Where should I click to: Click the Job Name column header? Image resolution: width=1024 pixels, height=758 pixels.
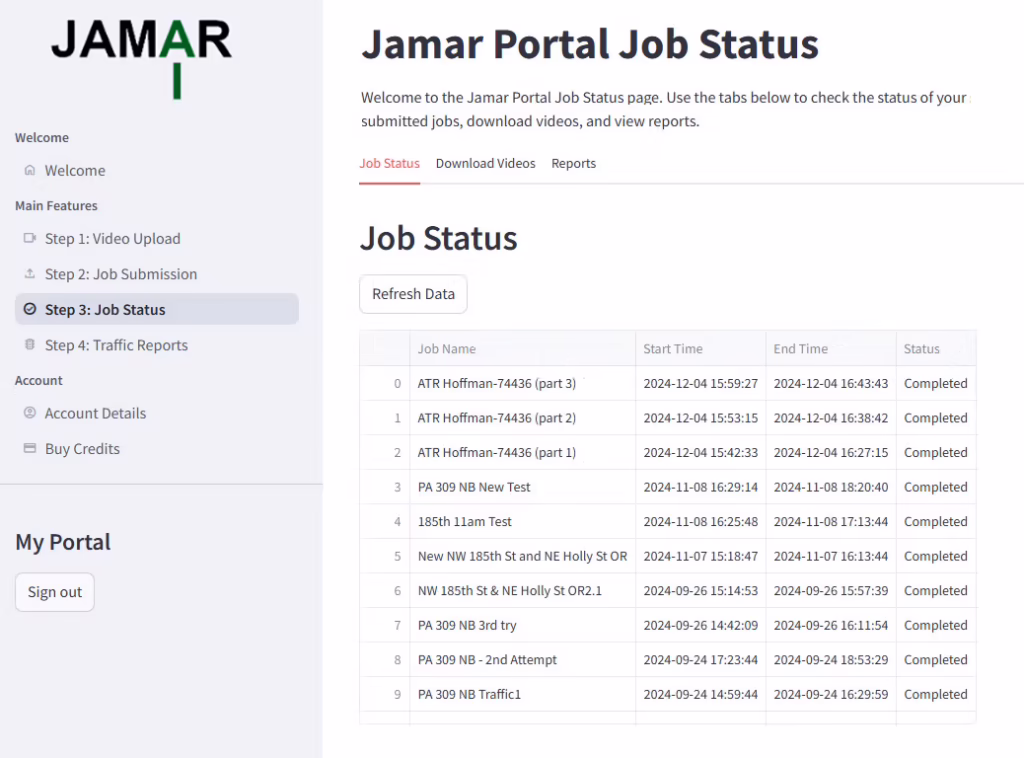522,349
